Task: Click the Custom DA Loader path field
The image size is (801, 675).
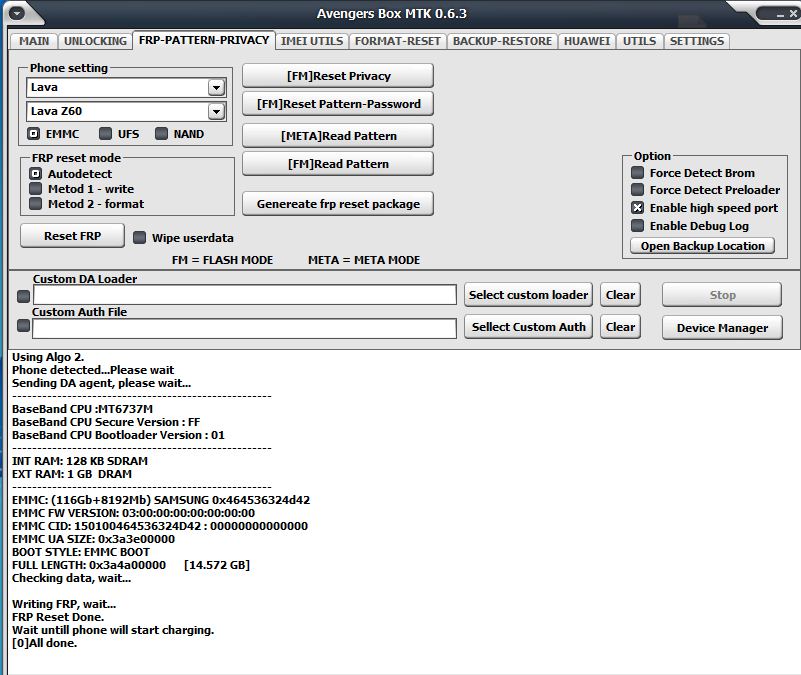Action: pyautogui.click(x=245, y=295)
